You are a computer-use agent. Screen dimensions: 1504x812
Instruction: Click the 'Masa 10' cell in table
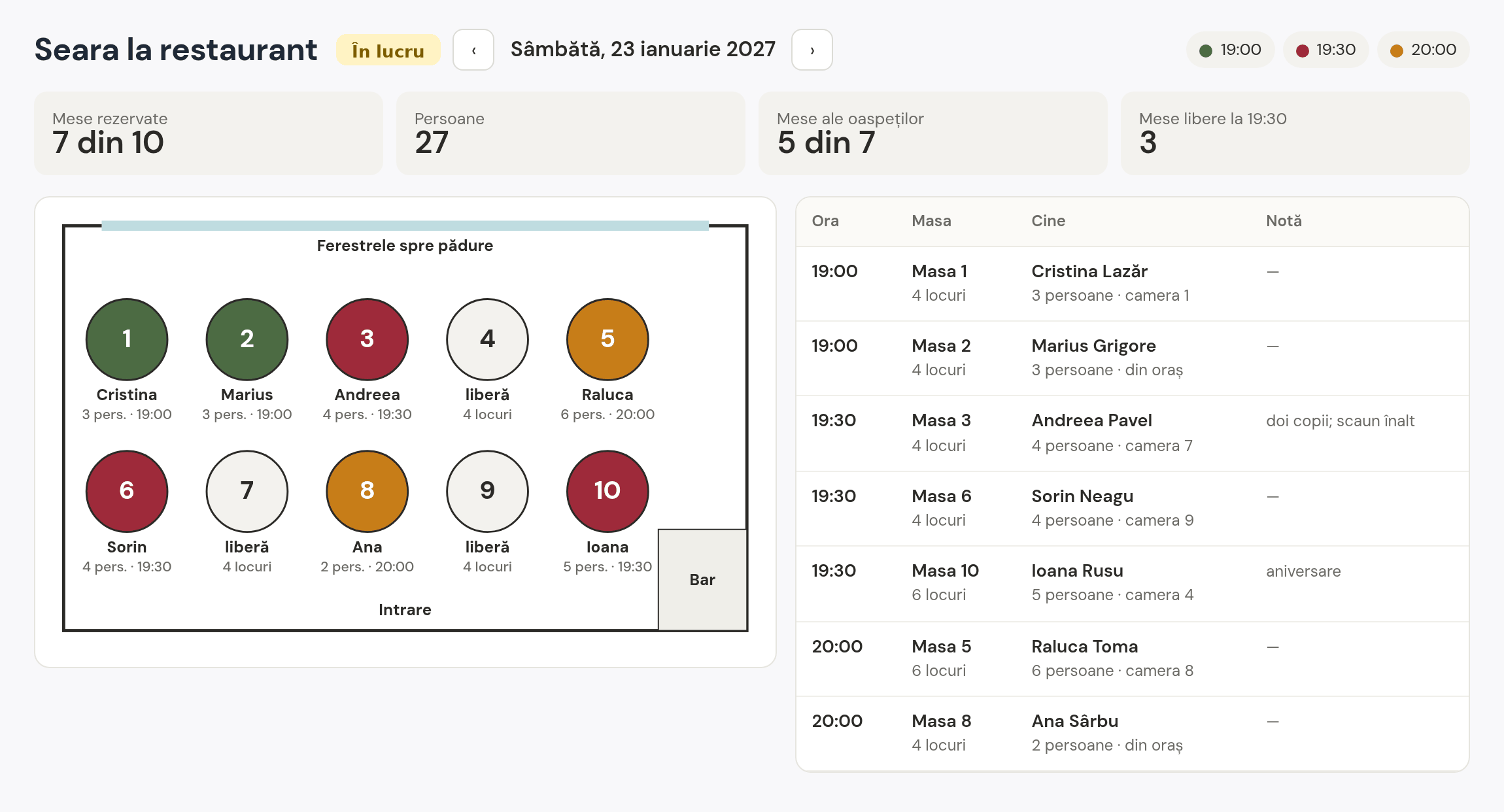[945, 571]
